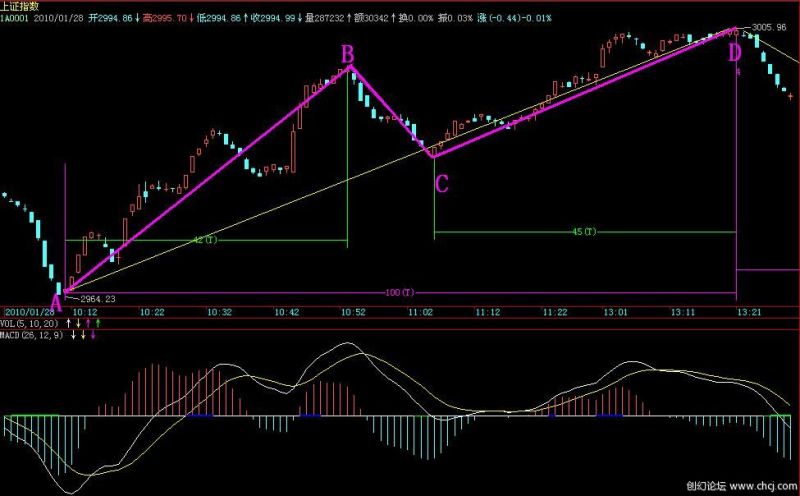Click the 3005.96 high price label

tap(769, 28)
